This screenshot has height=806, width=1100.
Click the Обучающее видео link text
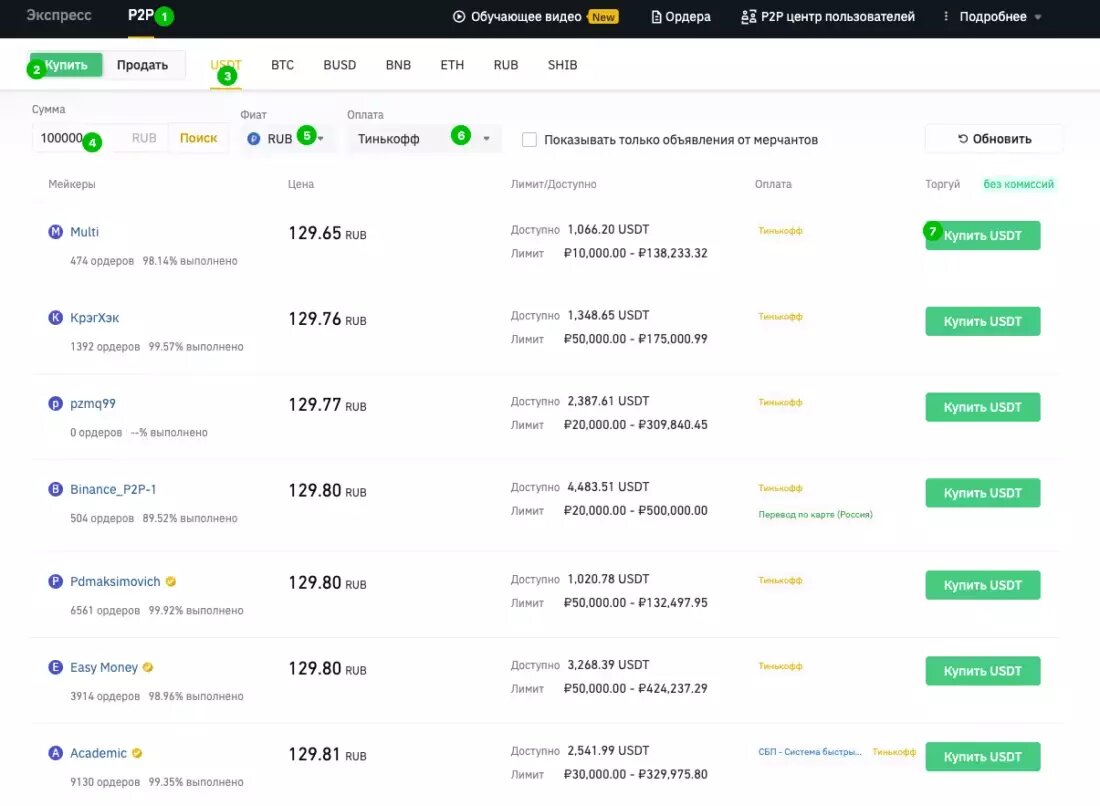[526, 17]
